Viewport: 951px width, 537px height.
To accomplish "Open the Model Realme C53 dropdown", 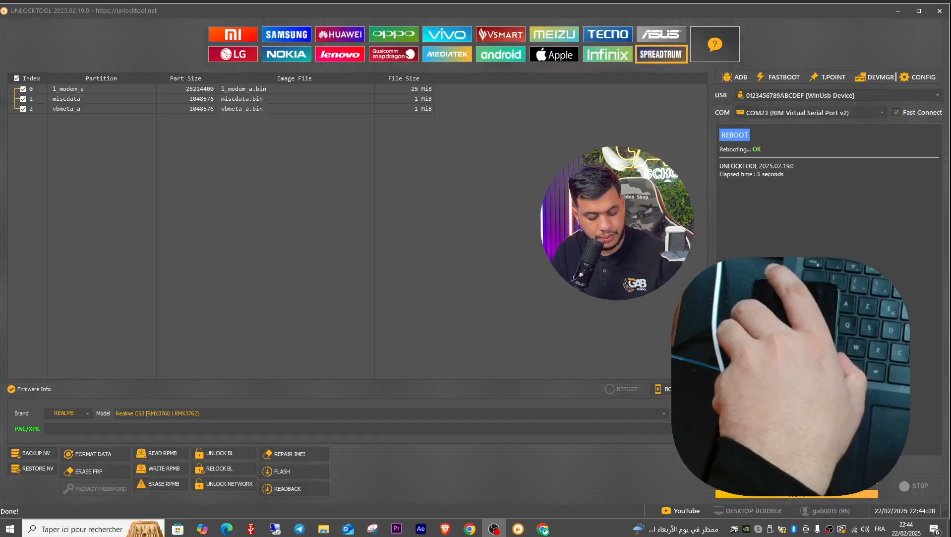I will tap(391, 413).
